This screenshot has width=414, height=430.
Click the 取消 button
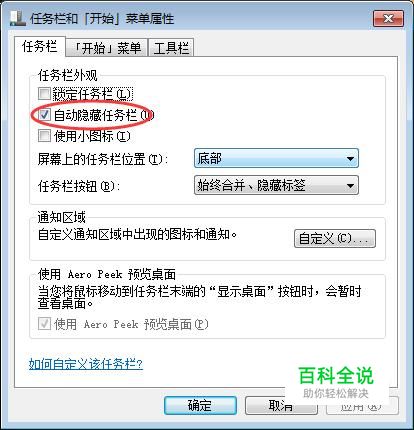click(x=281, y=405)
